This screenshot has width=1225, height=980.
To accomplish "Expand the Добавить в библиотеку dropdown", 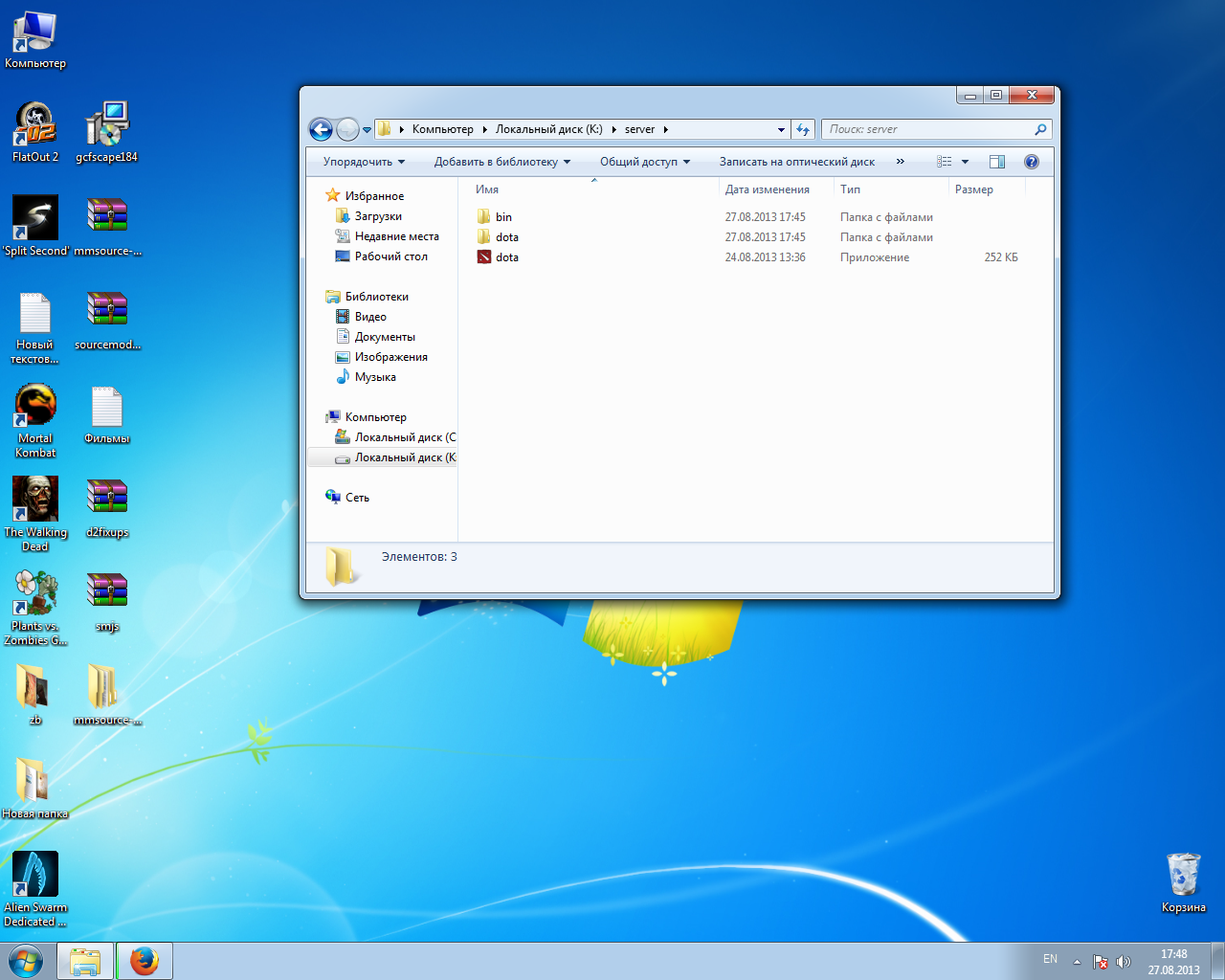I will pos(502,162).
